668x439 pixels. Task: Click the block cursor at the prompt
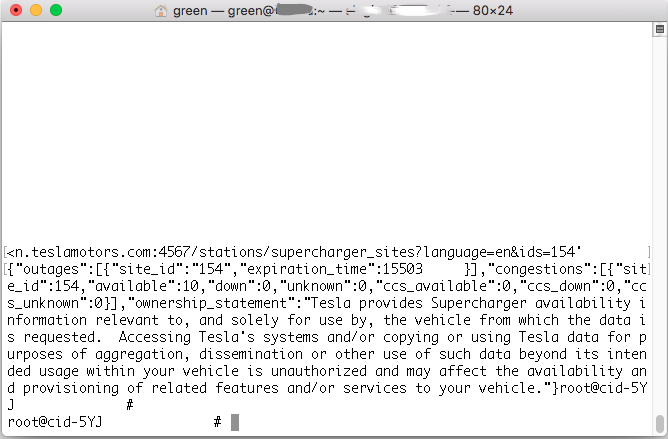point(235,422)
